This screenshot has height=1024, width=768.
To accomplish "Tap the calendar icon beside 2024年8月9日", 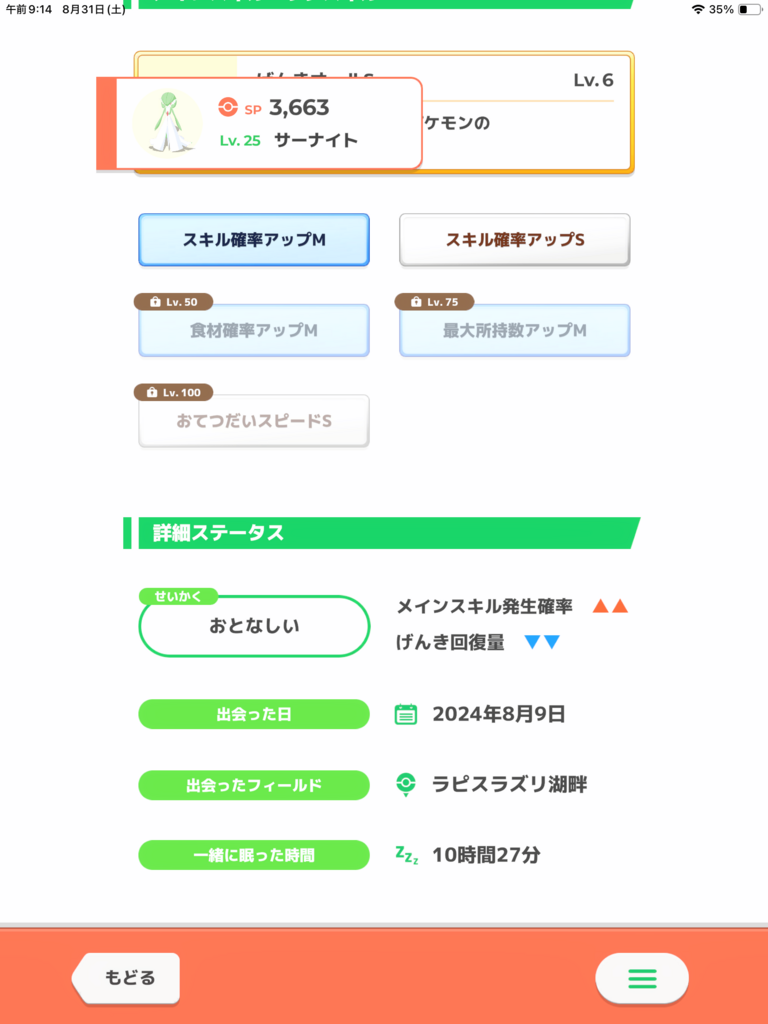I will point(406,714).
